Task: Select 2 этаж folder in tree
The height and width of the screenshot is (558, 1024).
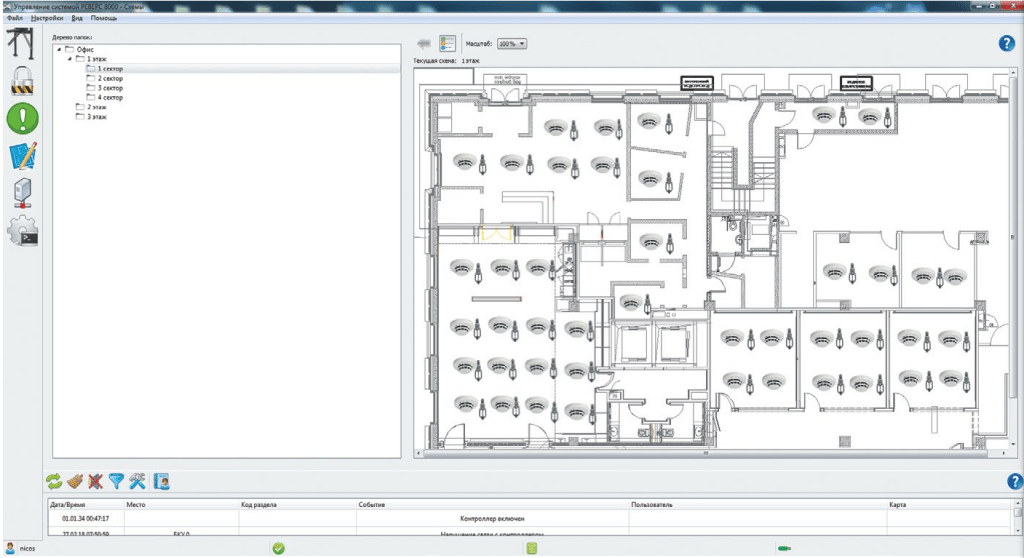Action: tap(96, 107)
